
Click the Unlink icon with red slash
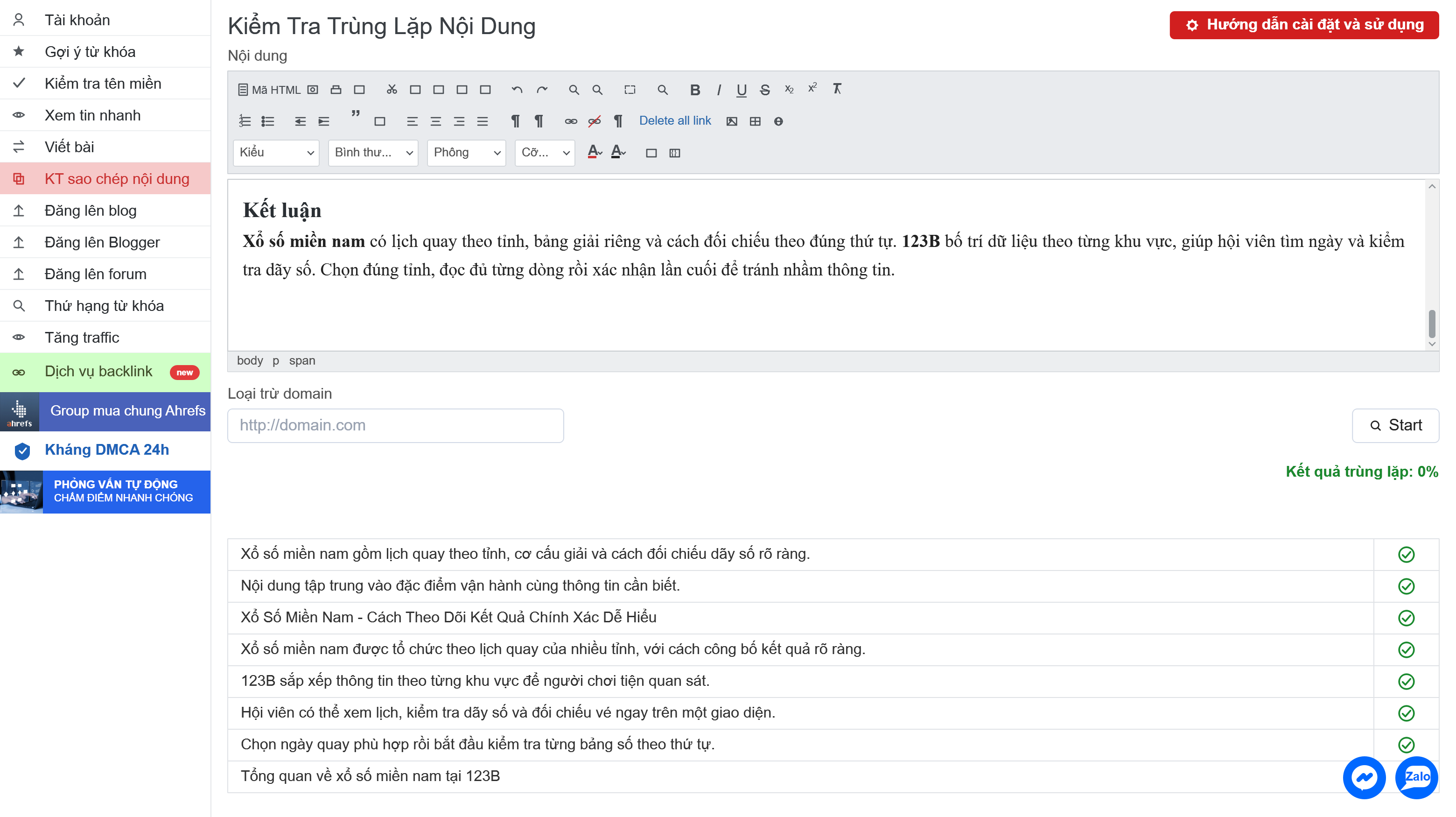click(x=595, y=121)
